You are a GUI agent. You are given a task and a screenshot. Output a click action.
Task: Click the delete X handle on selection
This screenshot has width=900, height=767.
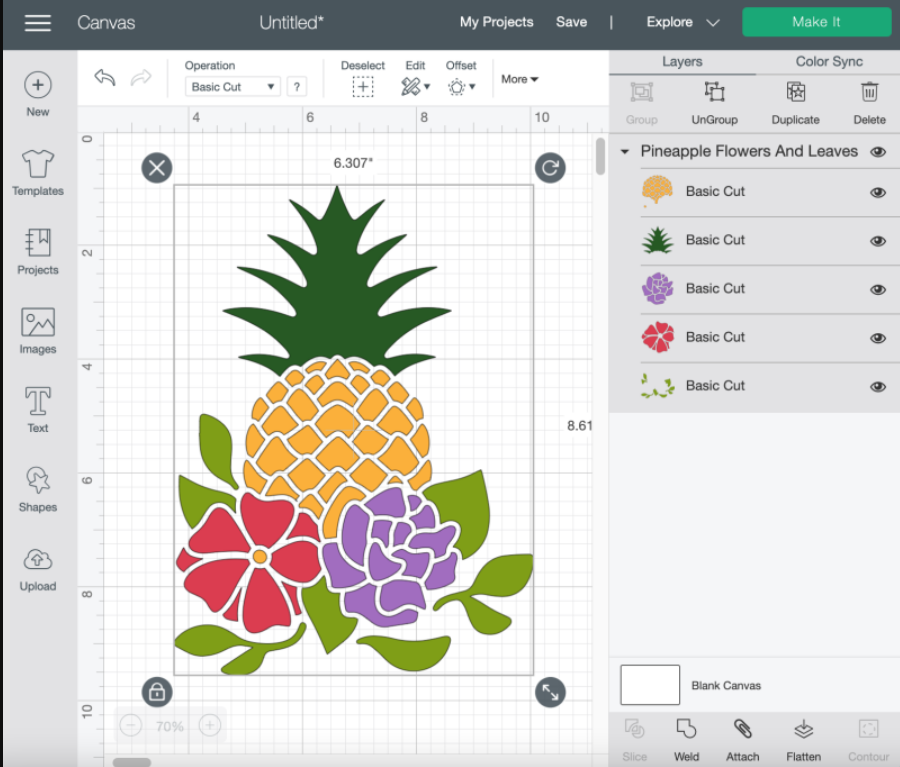click(157, 168)
